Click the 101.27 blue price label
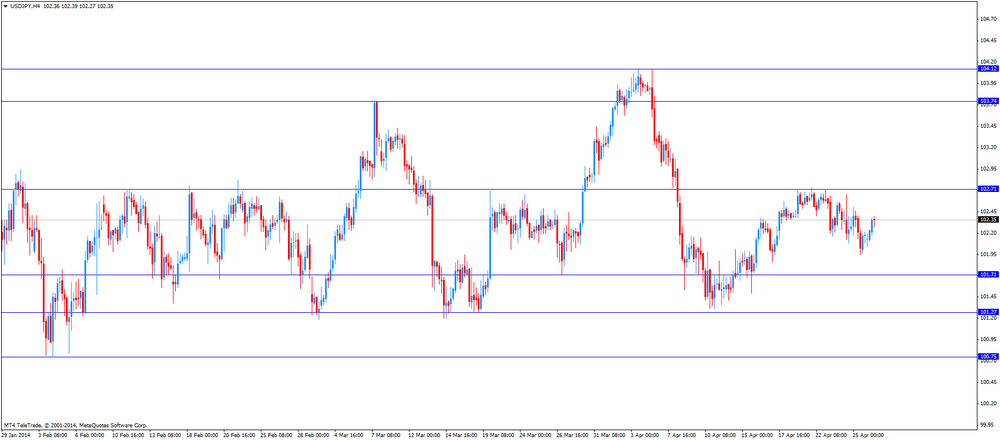The image size is (1000, 440). 989,312
